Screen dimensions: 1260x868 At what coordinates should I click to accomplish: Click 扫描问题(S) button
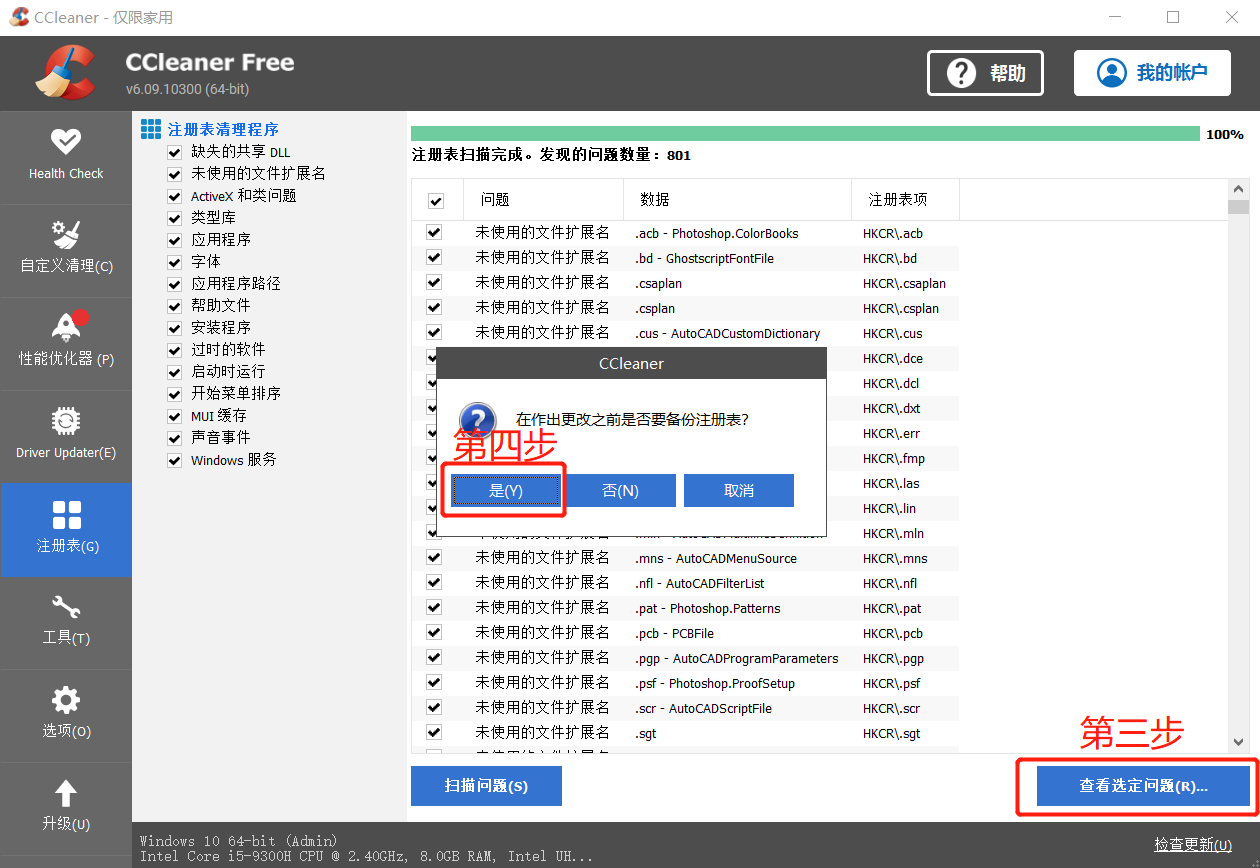click(x=486, y=786)
